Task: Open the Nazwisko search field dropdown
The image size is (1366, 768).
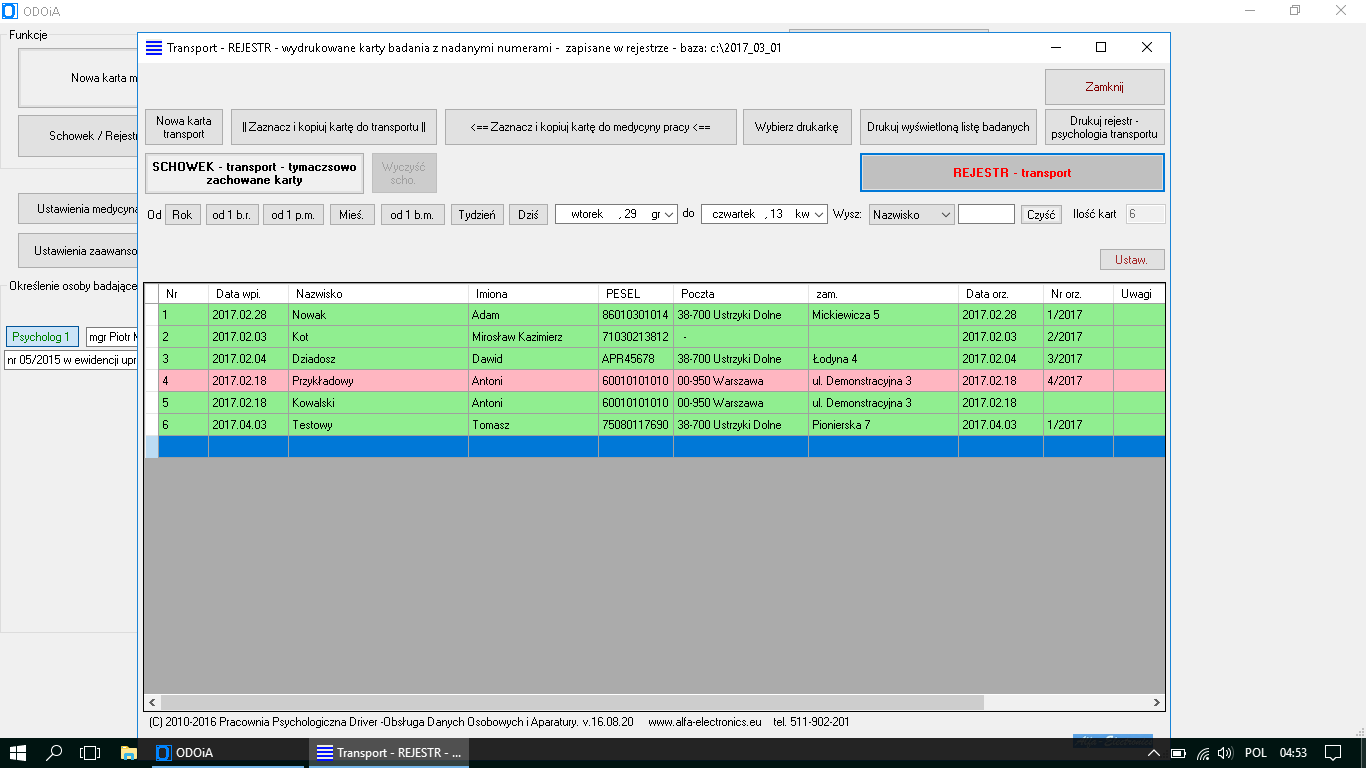Action: tap(944, 214)
